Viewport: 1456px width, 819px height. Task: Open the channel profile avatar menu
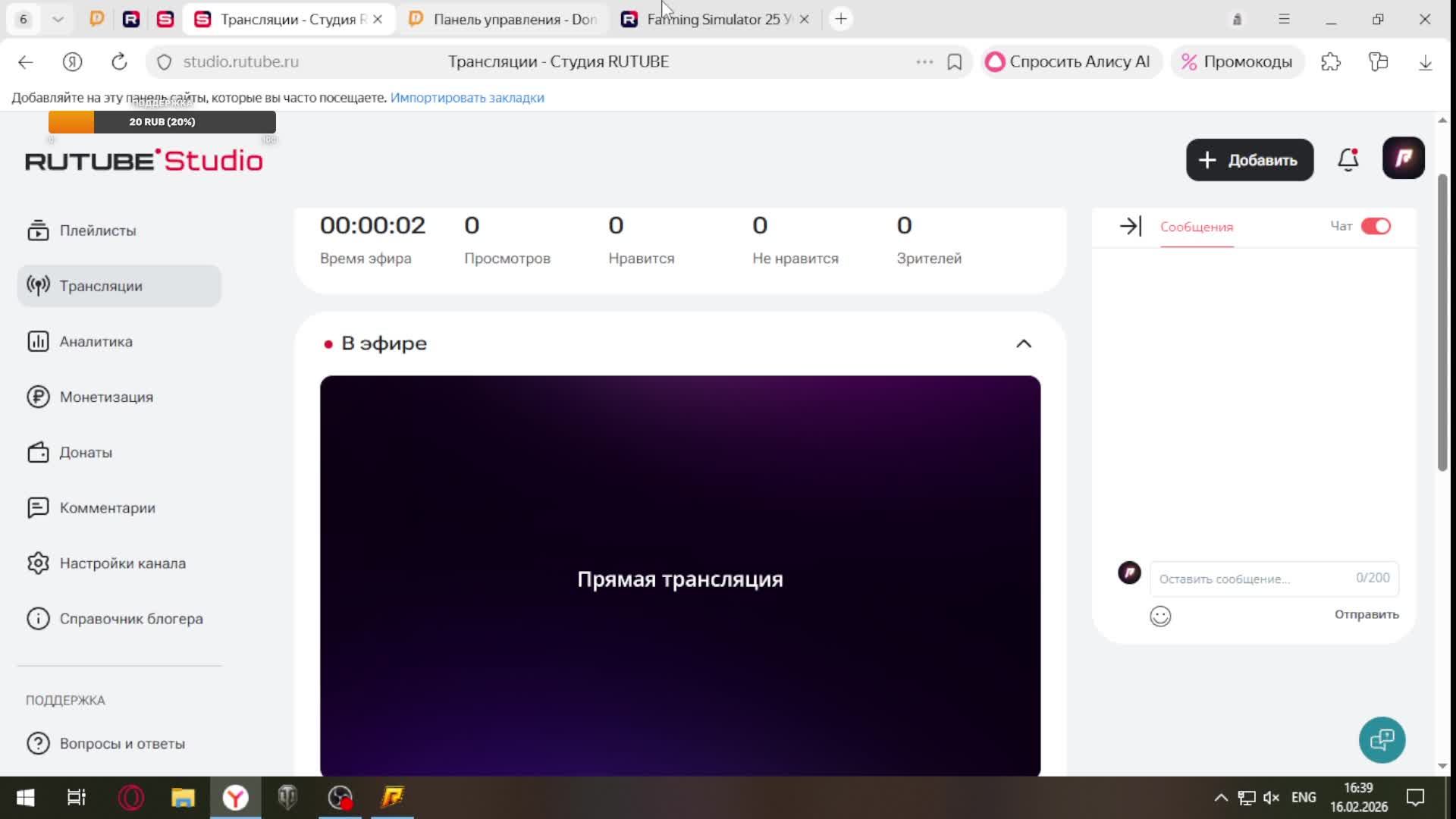coord(1404,158)
